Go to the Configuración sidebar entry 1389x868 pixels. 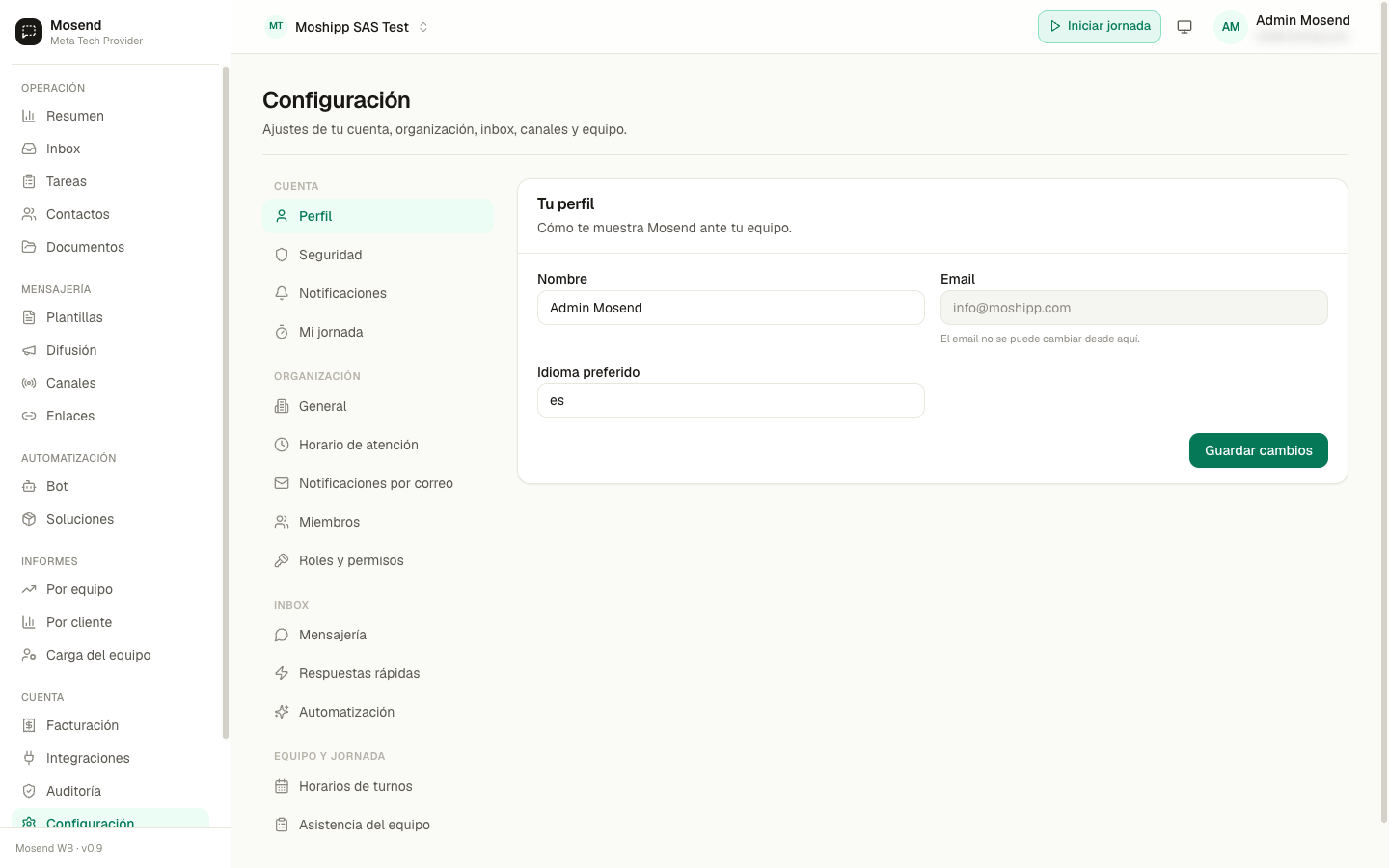pos(110,820)
